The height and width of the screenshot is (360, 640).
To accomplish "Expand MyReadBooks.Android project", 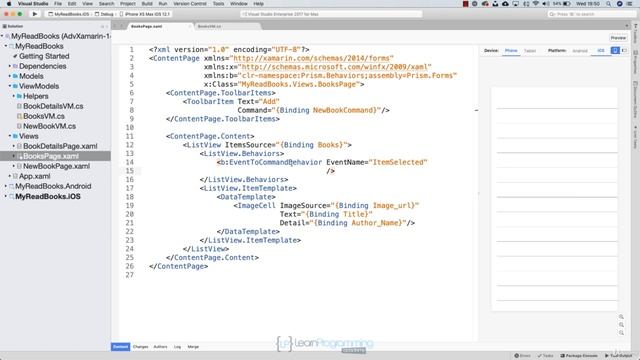I will [x=6, y=186].
